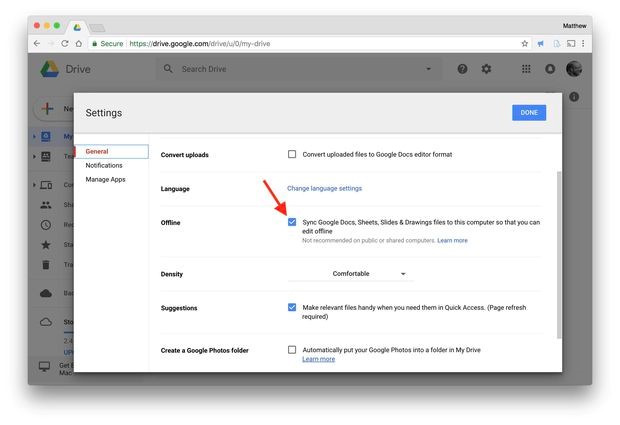Click the Drive settings gear icon
Screen dimensions: 620x425
[487, 69]
